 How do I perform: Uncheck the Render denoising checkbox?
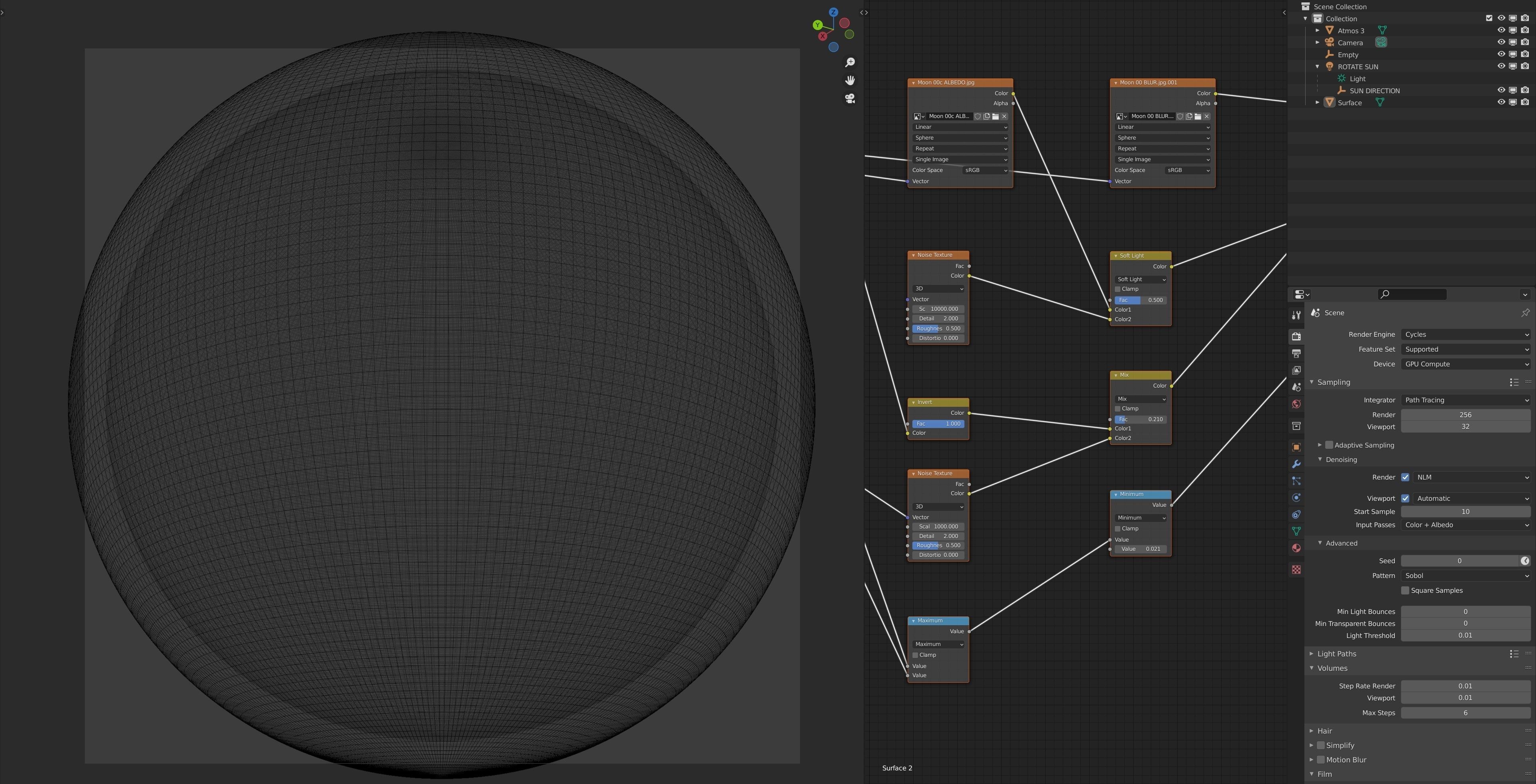(1405, 477)
